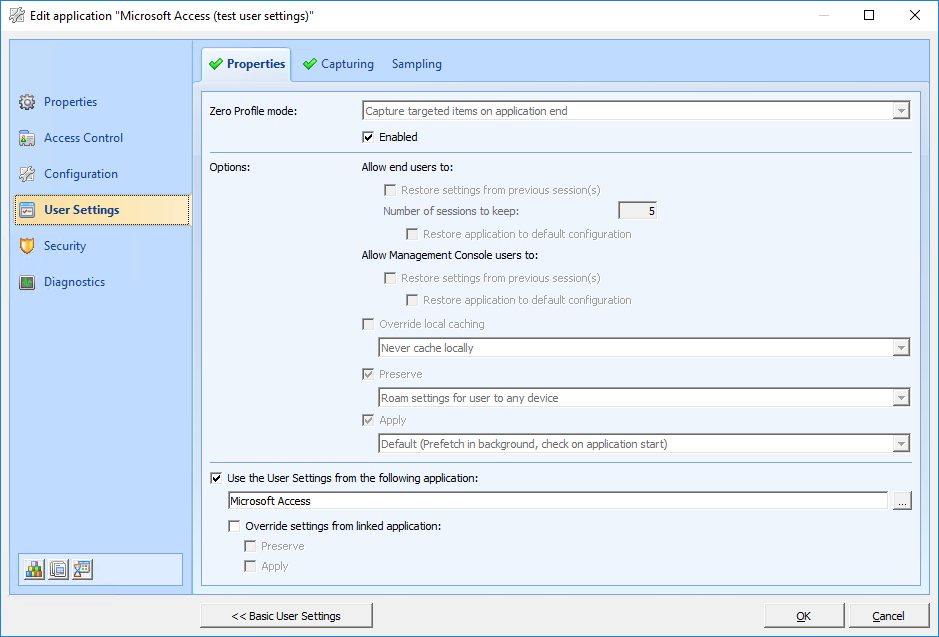Switch to the Capturing tab

coord(338,64)
